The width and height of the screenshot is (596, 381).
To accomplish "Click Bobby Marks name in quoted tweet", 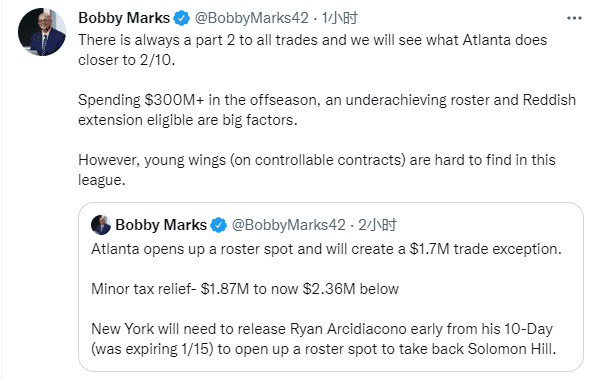I will [x=161, y=225].
